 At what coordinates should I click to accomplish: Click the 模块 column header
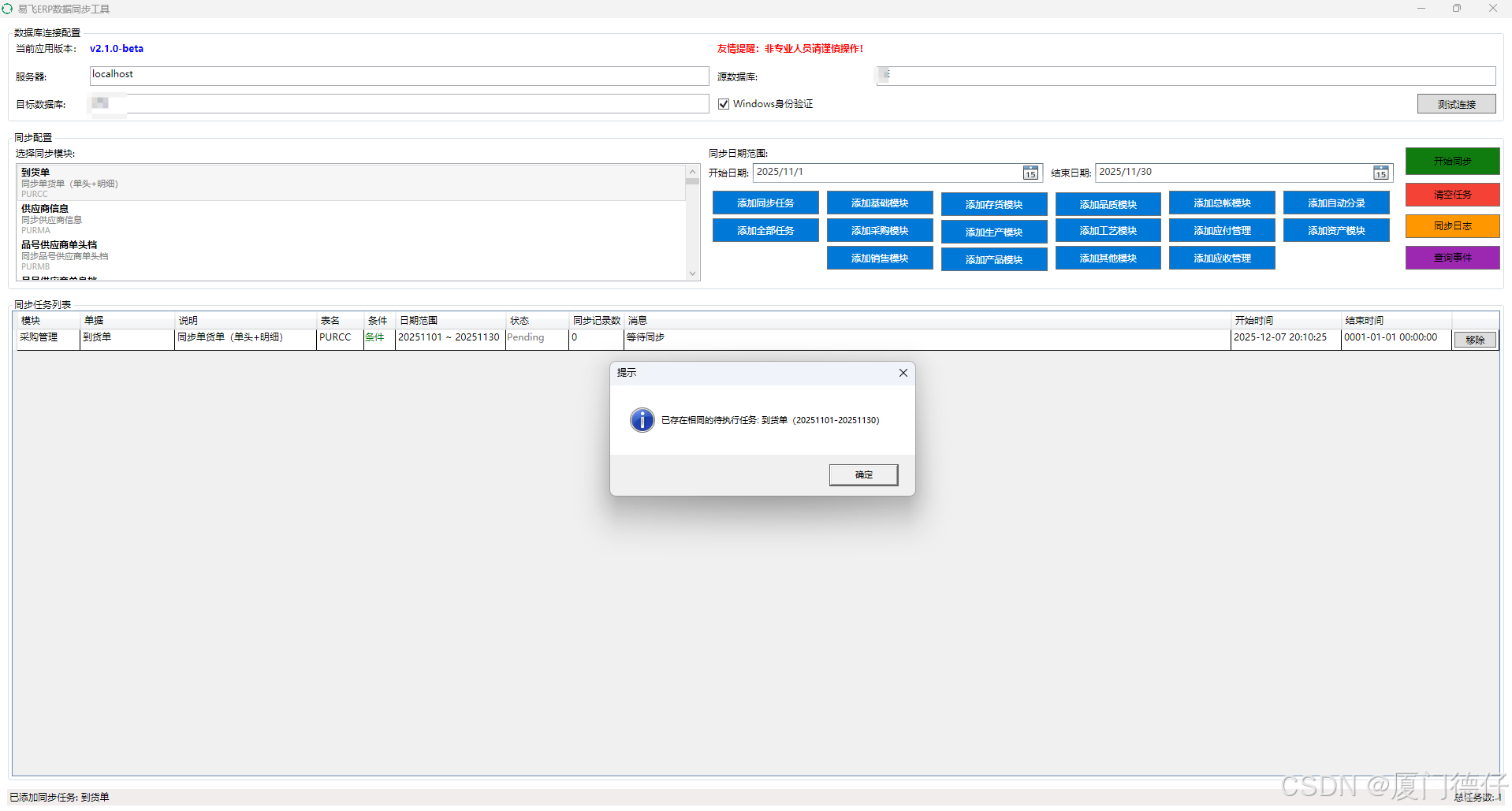(x=48, y=321)
